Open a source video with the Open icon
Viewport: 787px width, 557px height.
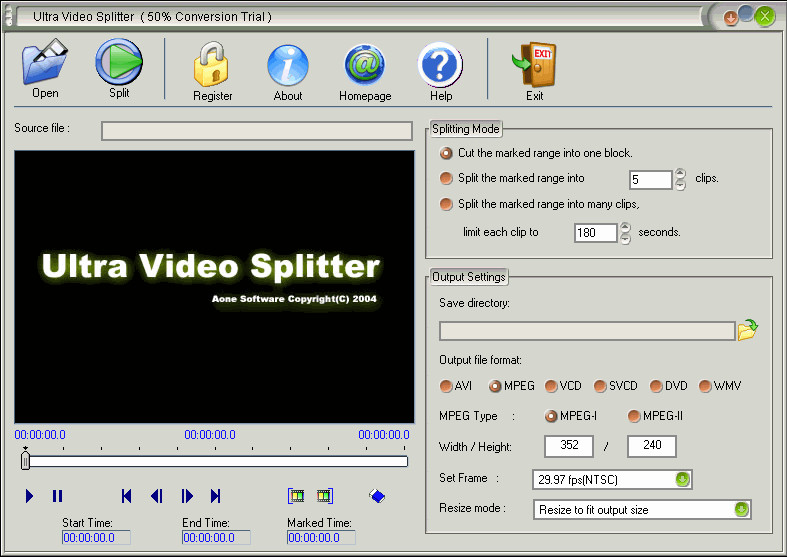click(x=45, y=62)
